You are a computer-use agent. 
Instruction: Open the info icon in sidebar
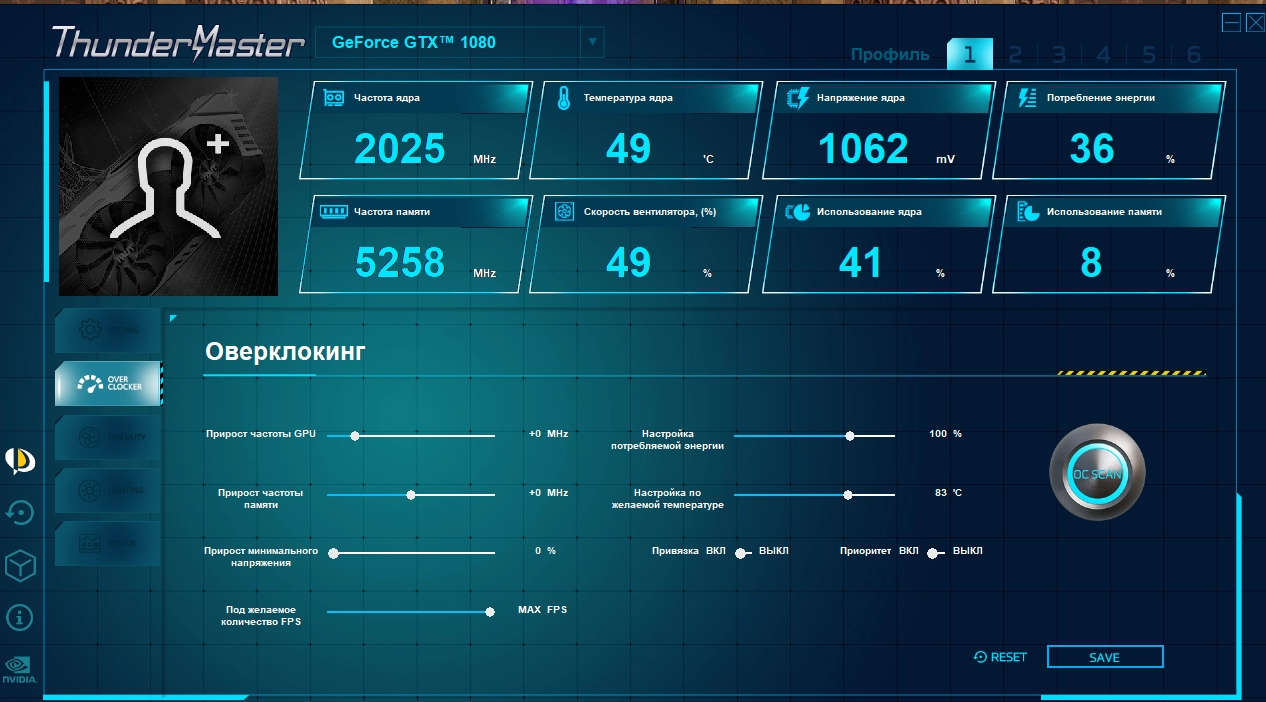coord(20,616)
